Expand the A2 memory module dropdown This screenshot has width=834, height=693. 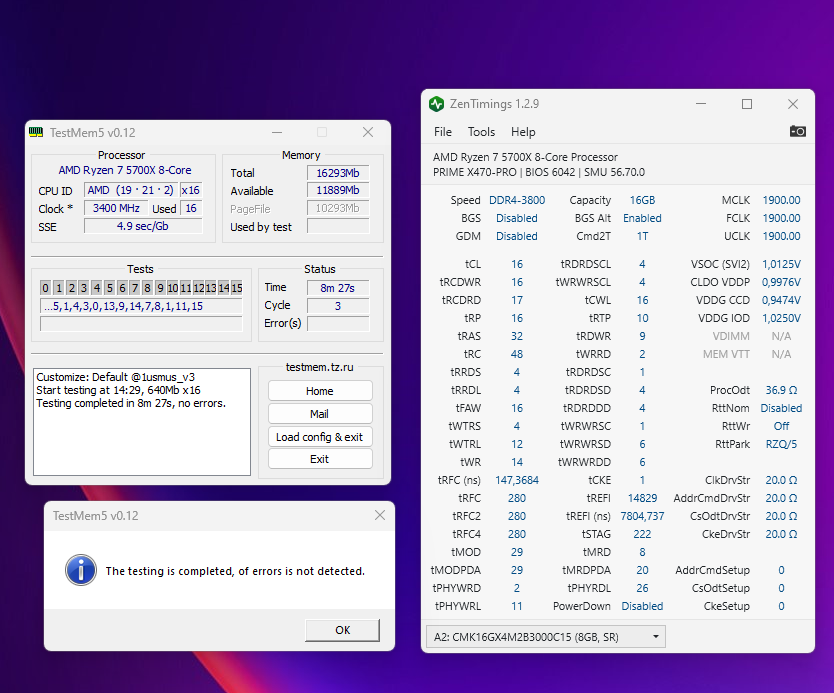click(x=546, y=637)
